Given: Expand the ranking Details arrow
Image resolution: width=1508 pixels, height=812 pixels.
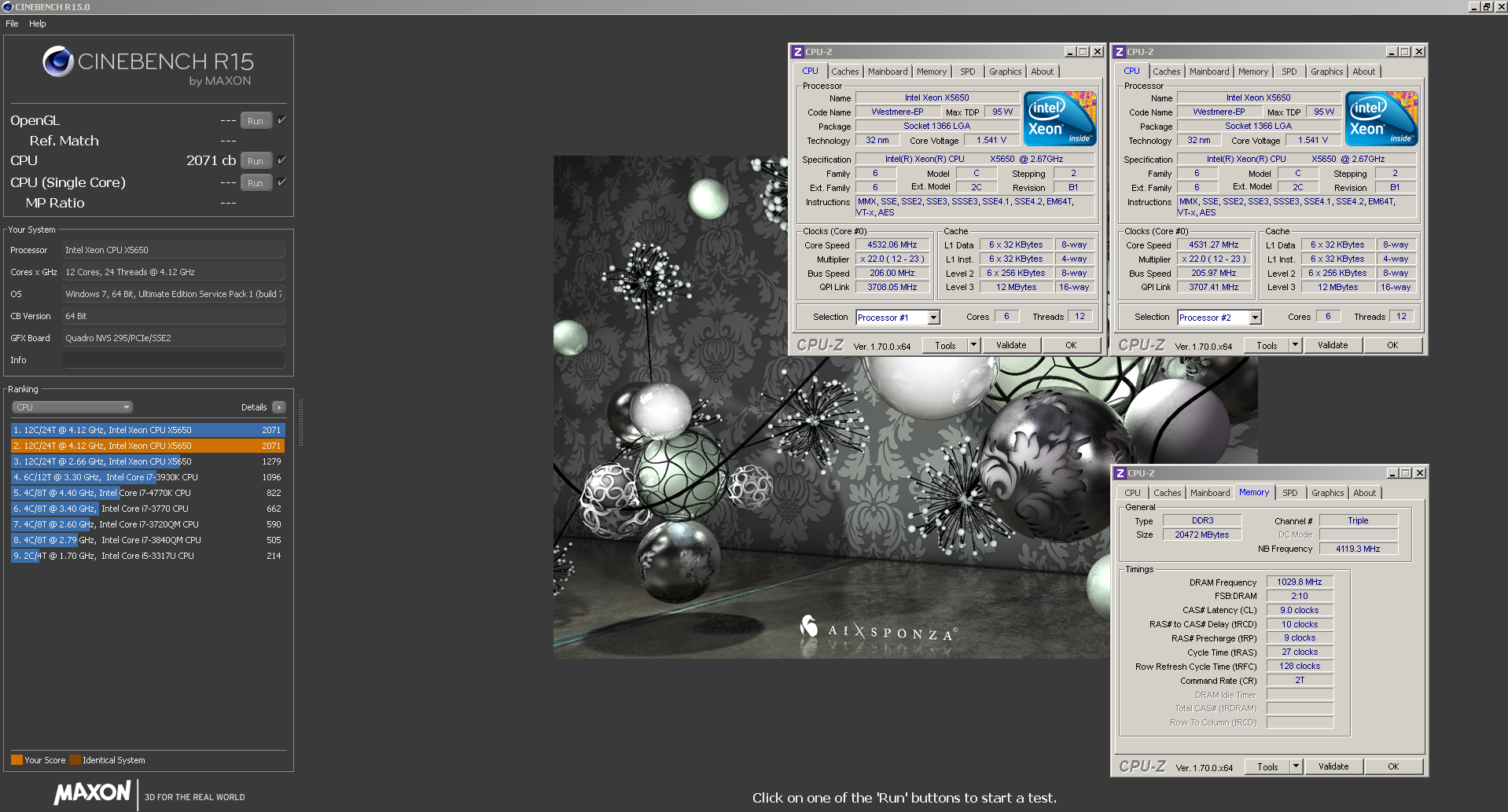Looking at the screenshot, I should tap(279, 407).
